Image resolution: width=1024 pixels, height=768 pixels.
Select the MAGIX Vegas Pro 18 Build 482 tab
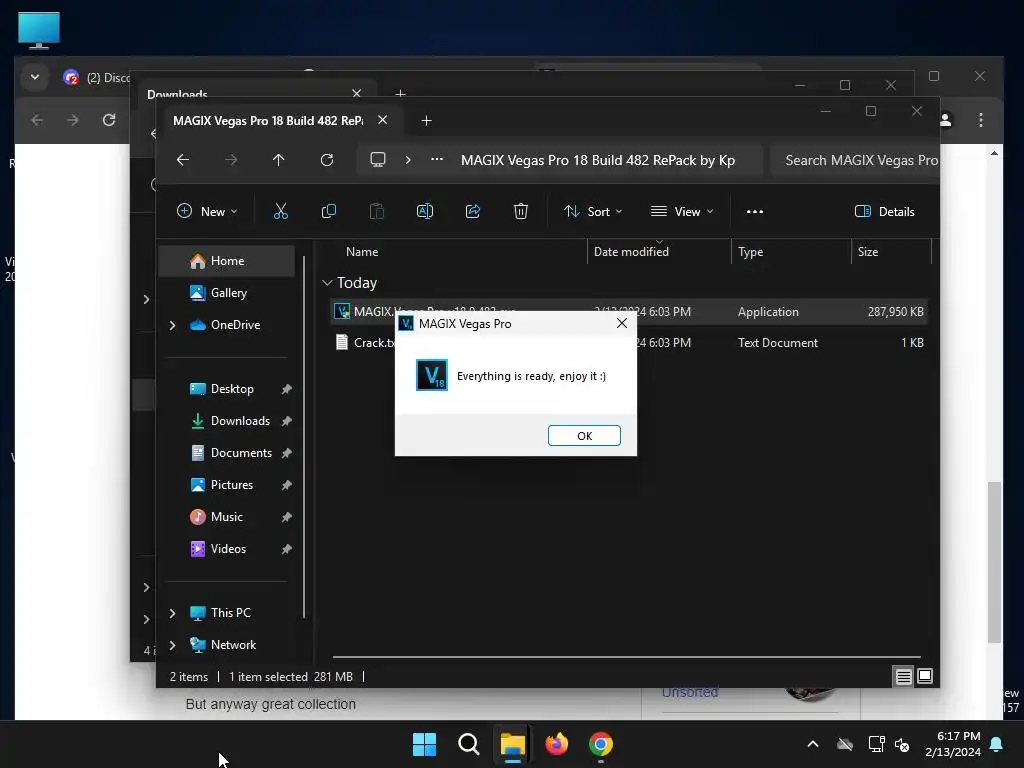[268, 121]
